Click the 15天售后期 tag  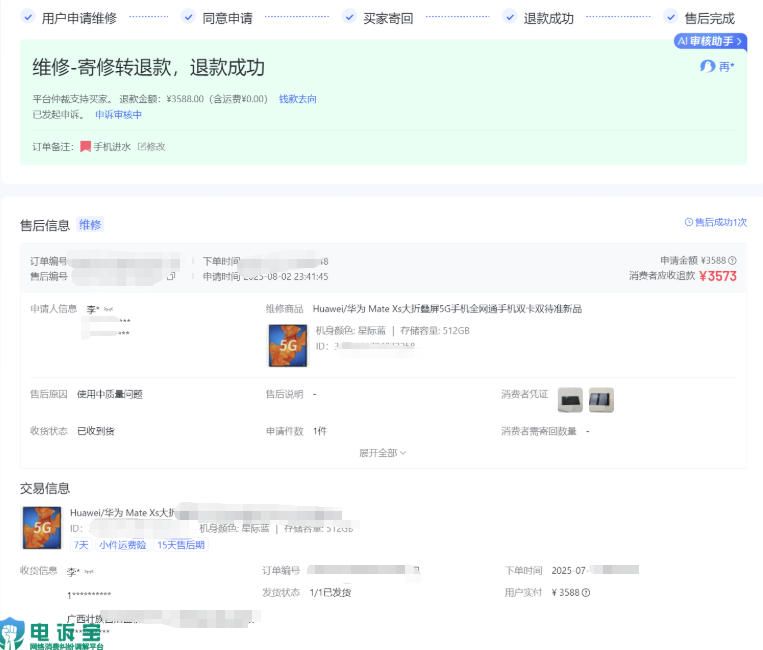(181, 545)
